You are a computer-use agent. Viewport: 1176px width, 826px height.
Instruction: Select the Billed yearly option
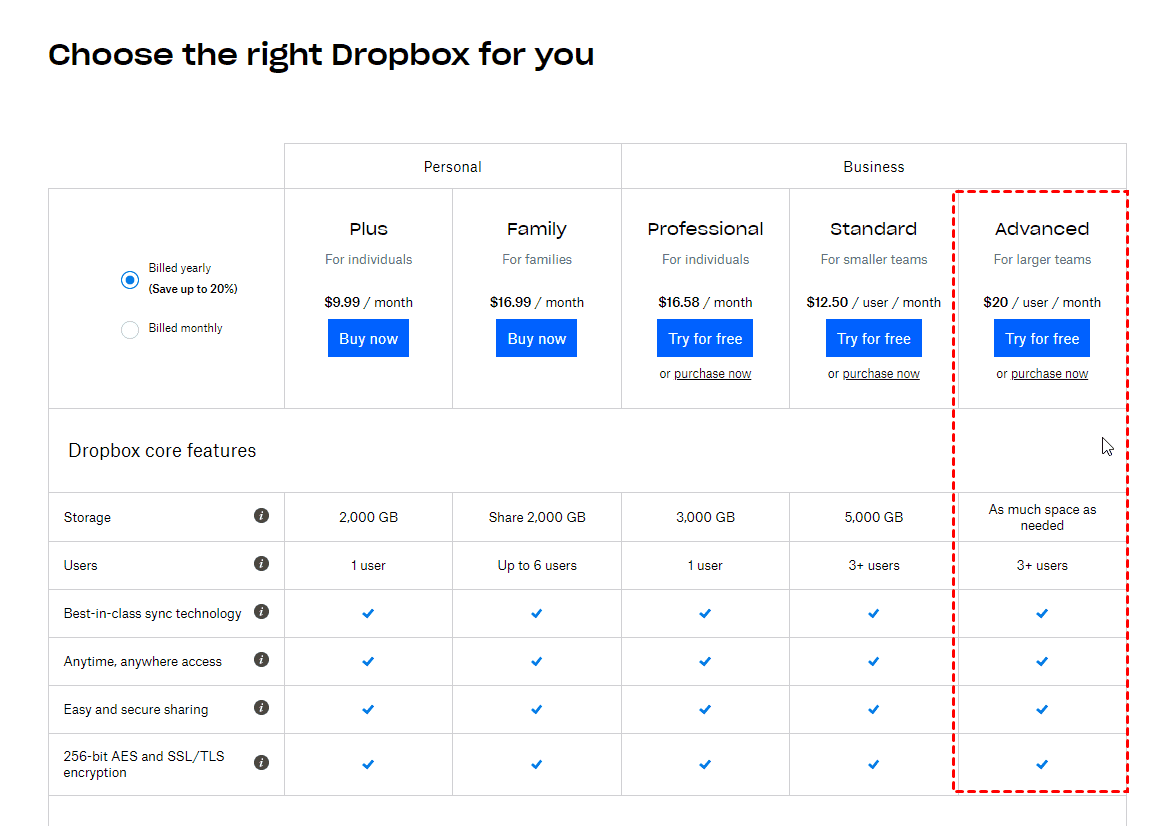[x=130, y=280]
